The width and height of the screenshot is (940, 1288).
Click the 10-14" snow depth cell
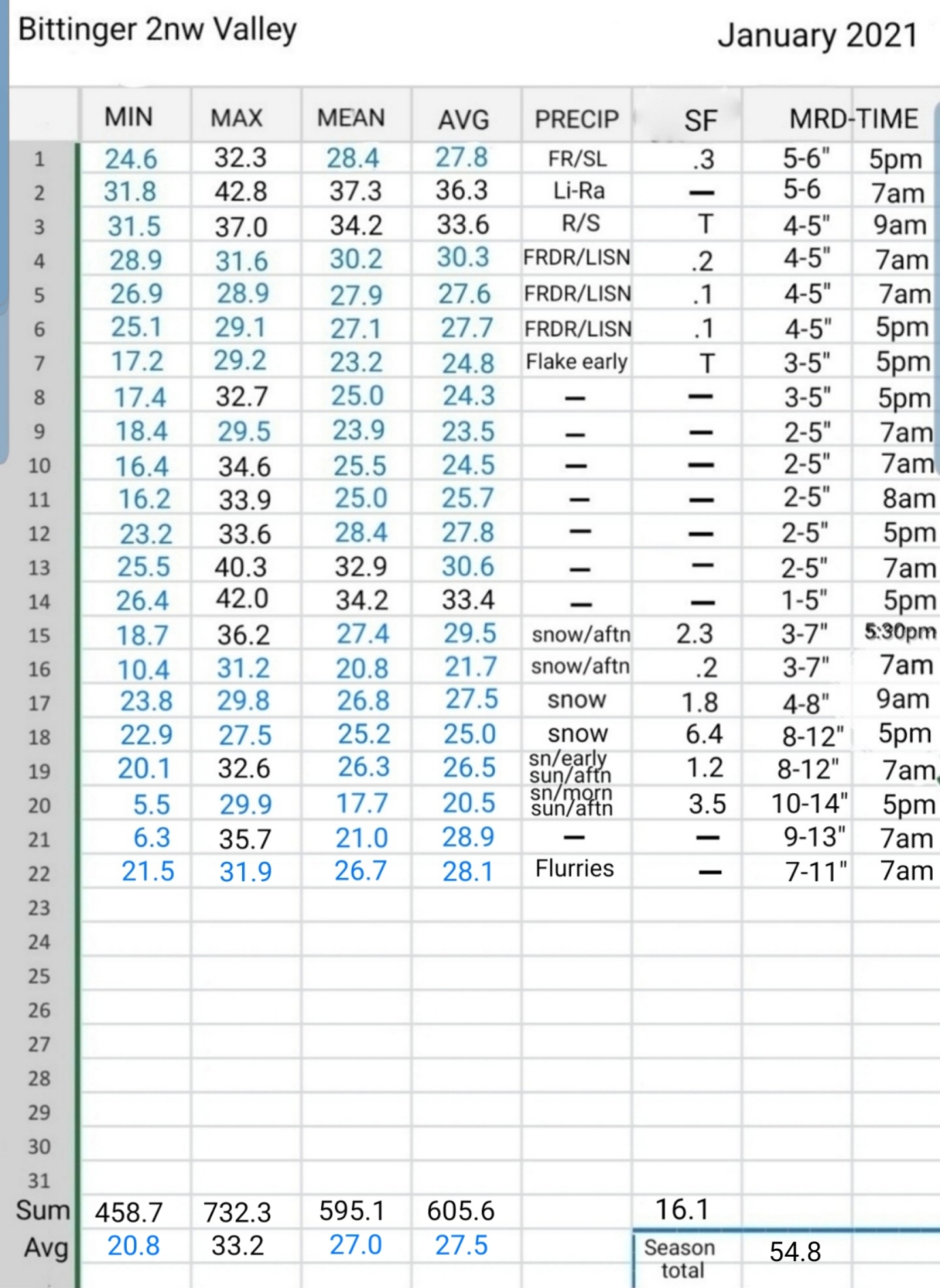coord(809,804)
